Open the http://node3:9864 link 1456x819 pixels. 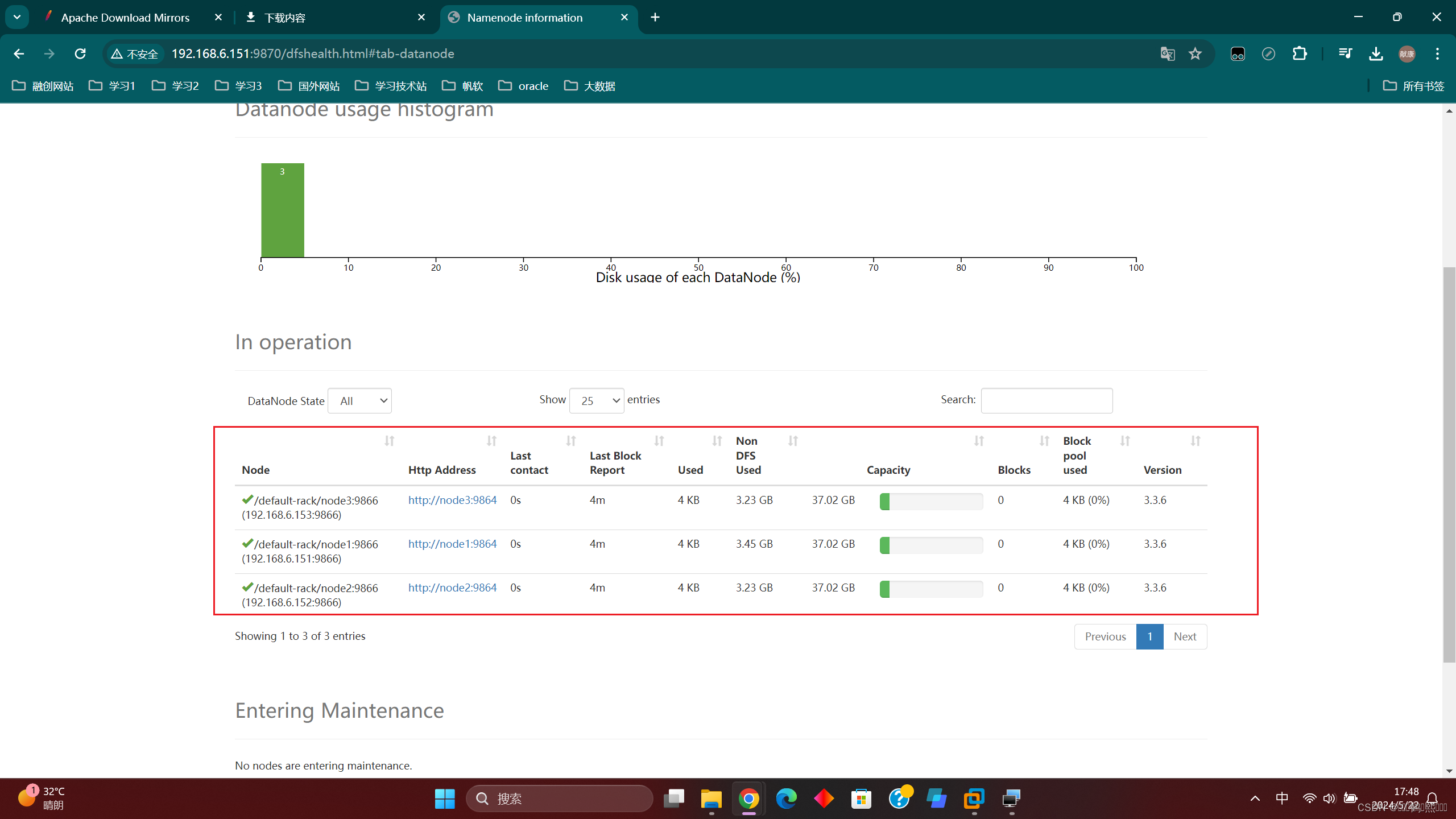(x=452, y=500)
